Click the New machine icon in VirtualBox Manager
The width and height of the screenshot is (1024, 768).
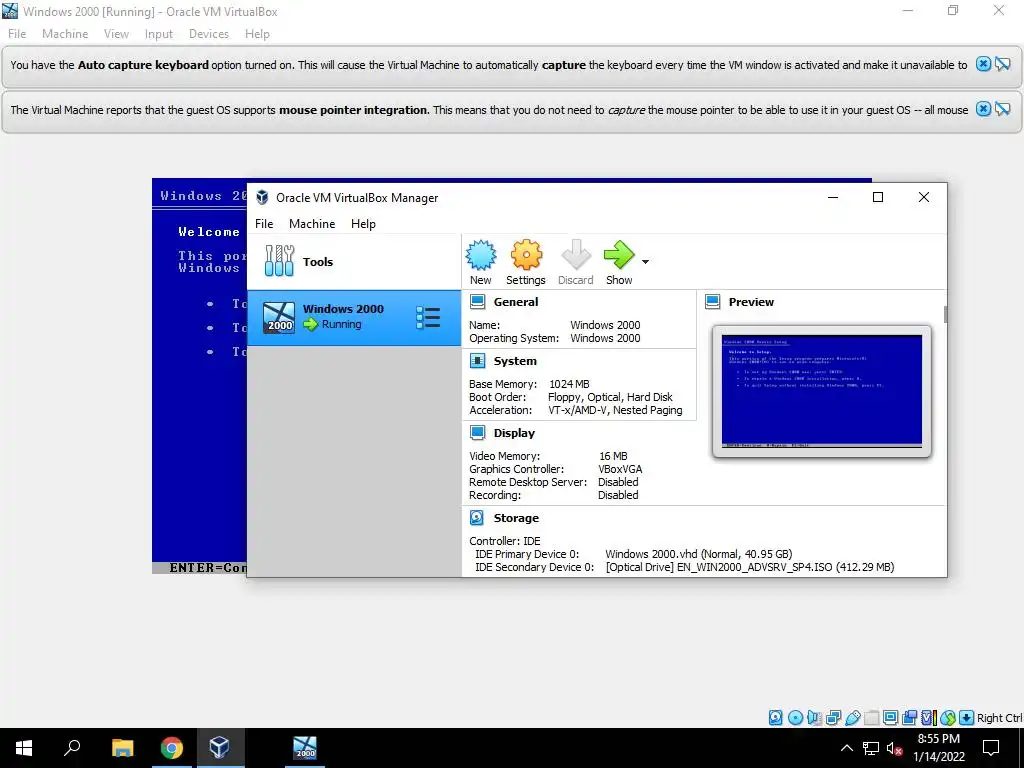(481, 255)
